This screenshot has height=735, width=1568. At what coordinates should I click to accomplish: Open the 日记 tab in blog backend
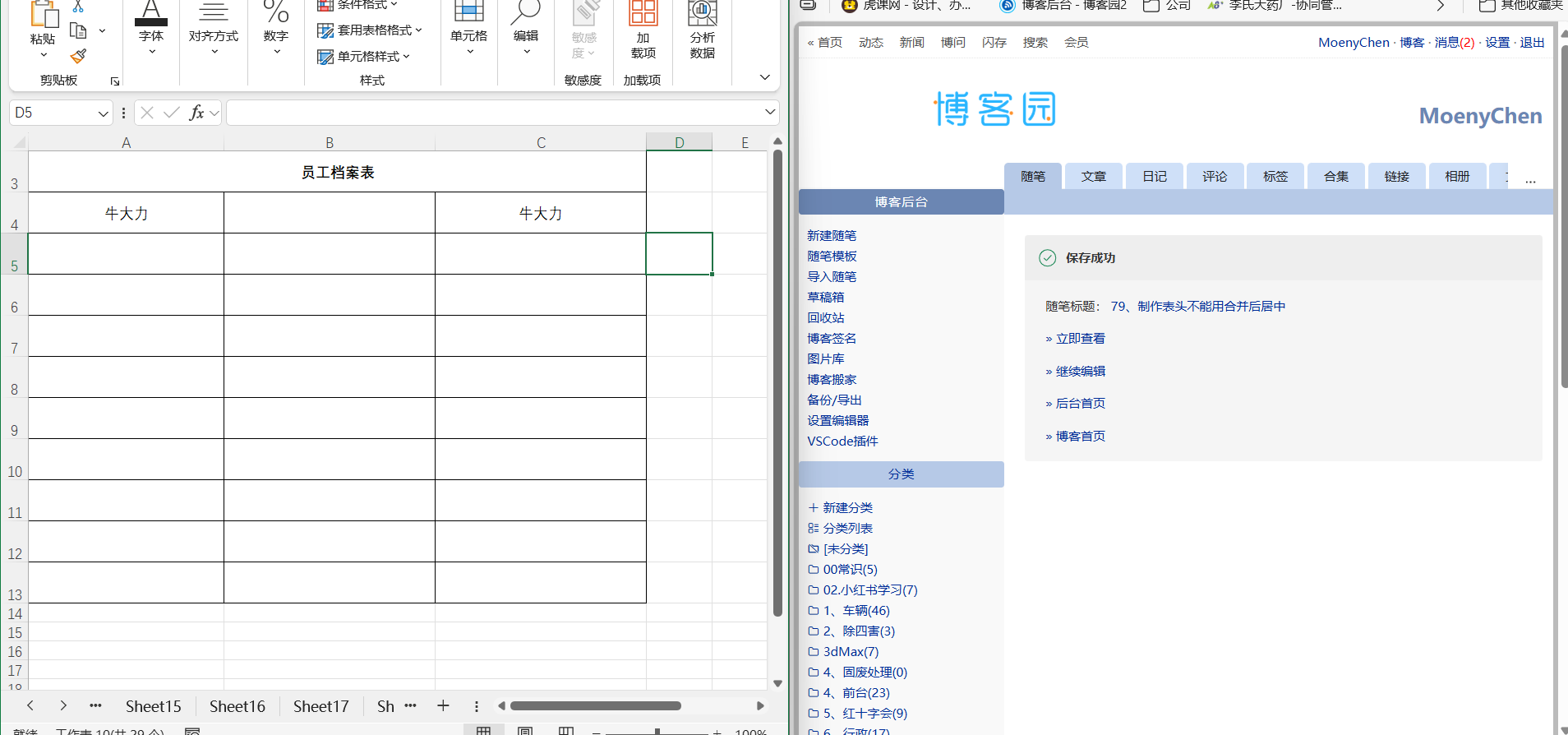point(1155,176)
